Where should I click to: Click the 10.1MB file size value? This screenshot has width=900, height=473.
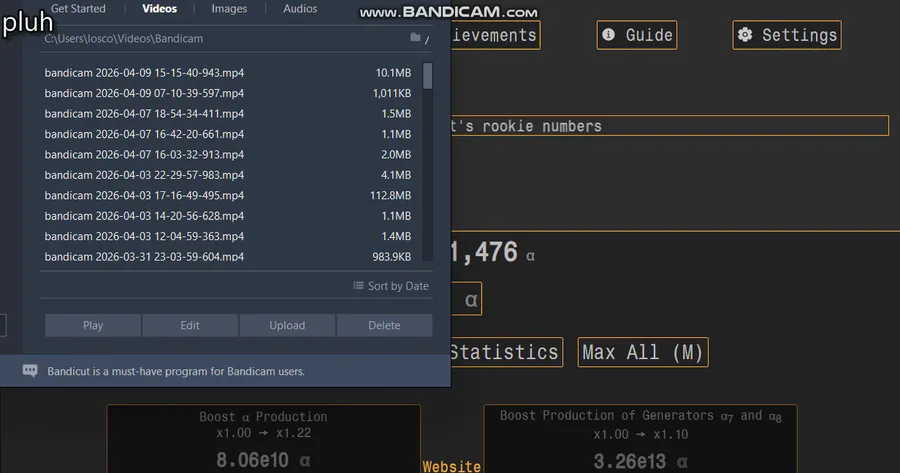393,73
